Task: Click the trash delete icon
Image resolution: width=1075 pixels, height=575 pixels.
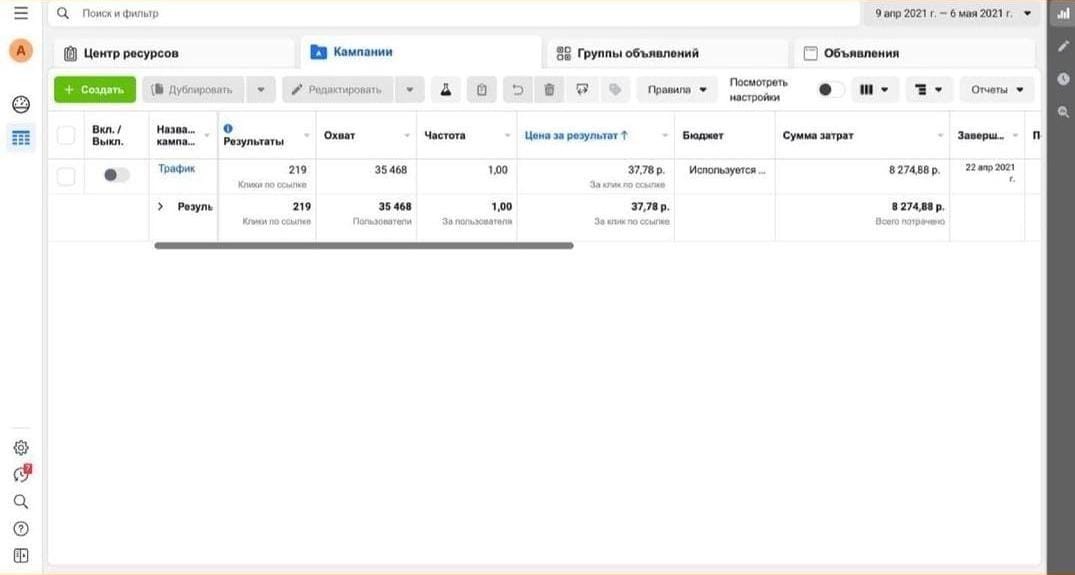Action: [x=549, y=90]
